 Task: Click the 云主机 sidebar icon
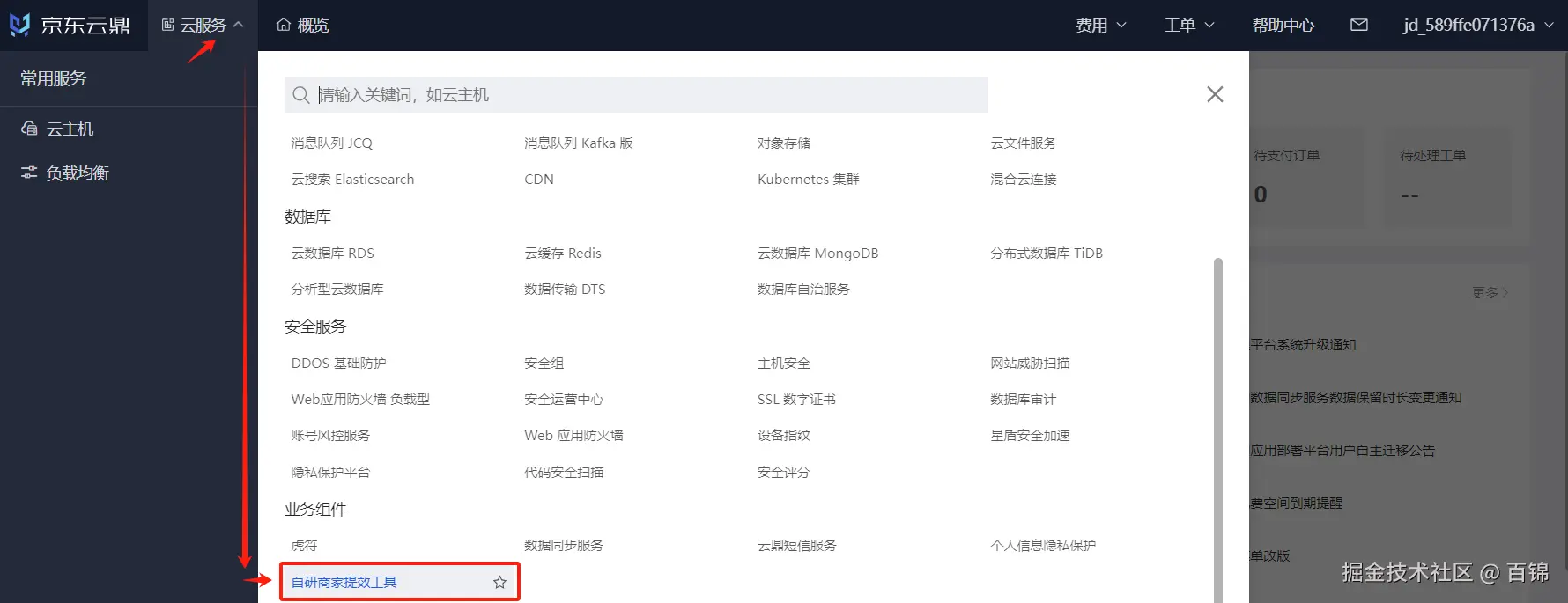pos(29,129)
